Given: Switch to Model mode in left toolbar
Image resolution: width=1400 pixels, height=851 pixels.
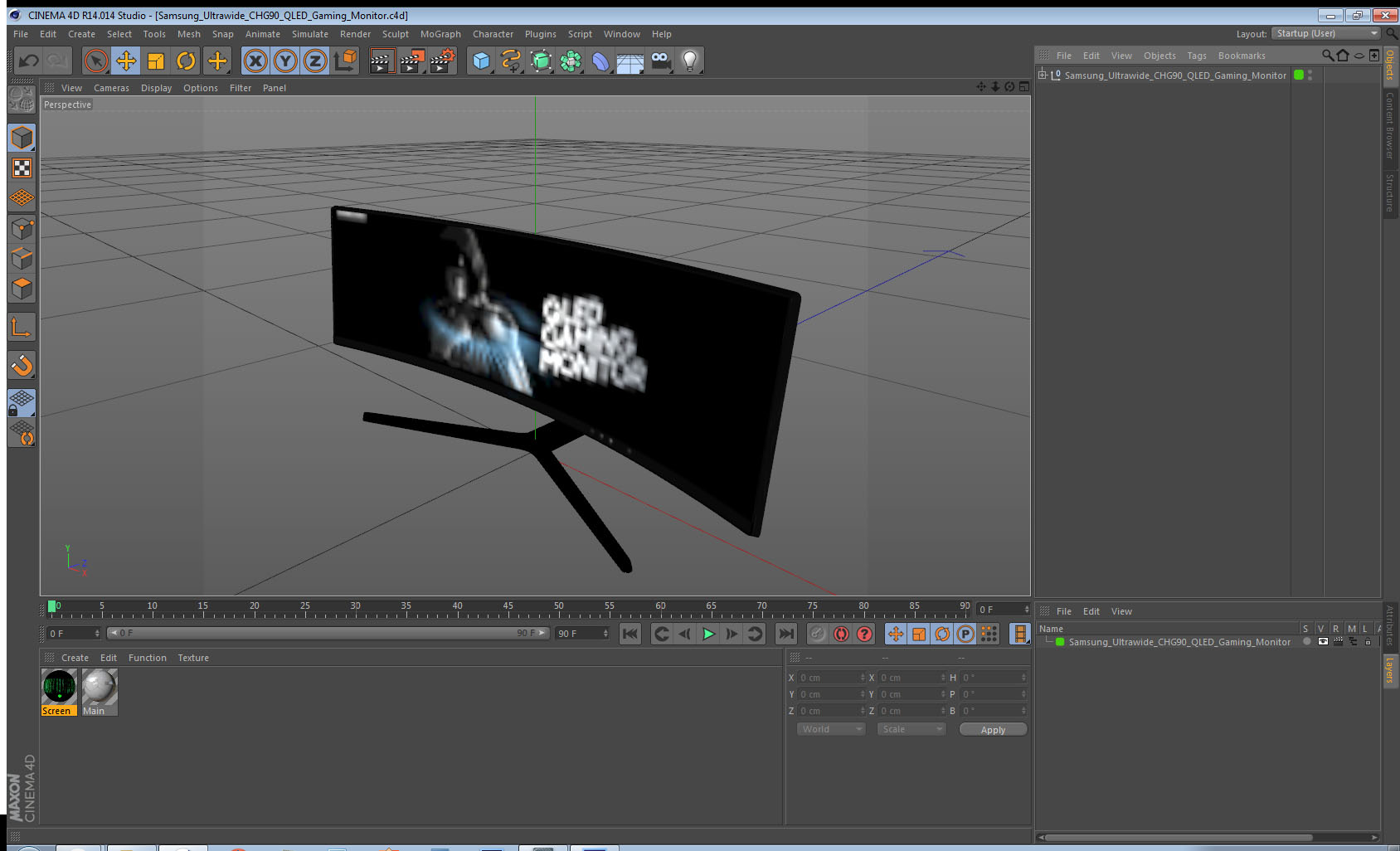Looking at the screenshot, I should click(22, 138).
